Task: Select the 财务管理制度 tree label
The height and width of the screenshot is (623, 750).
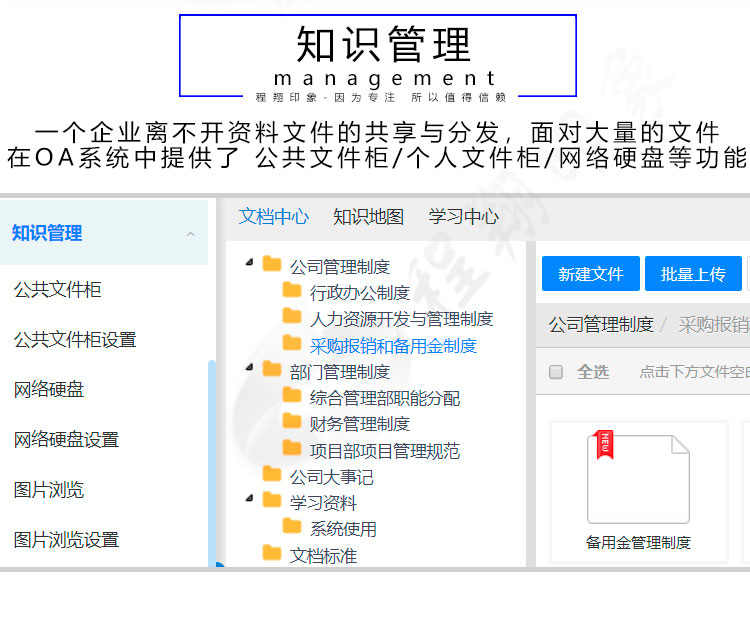Action: [x=360, y=424]
